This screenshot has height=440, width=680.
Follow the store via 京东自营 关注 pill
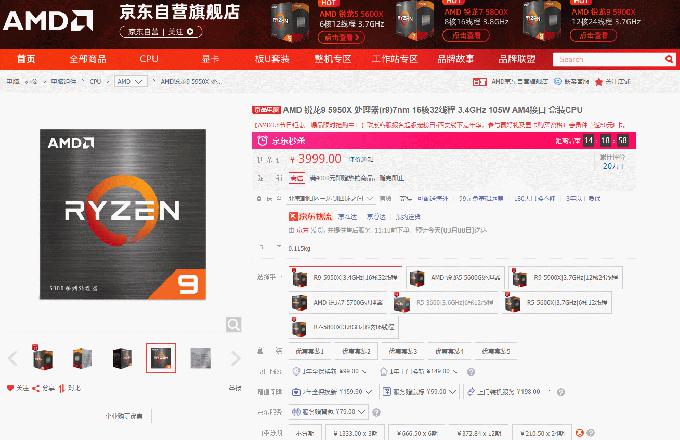click(x=161, y=32)
